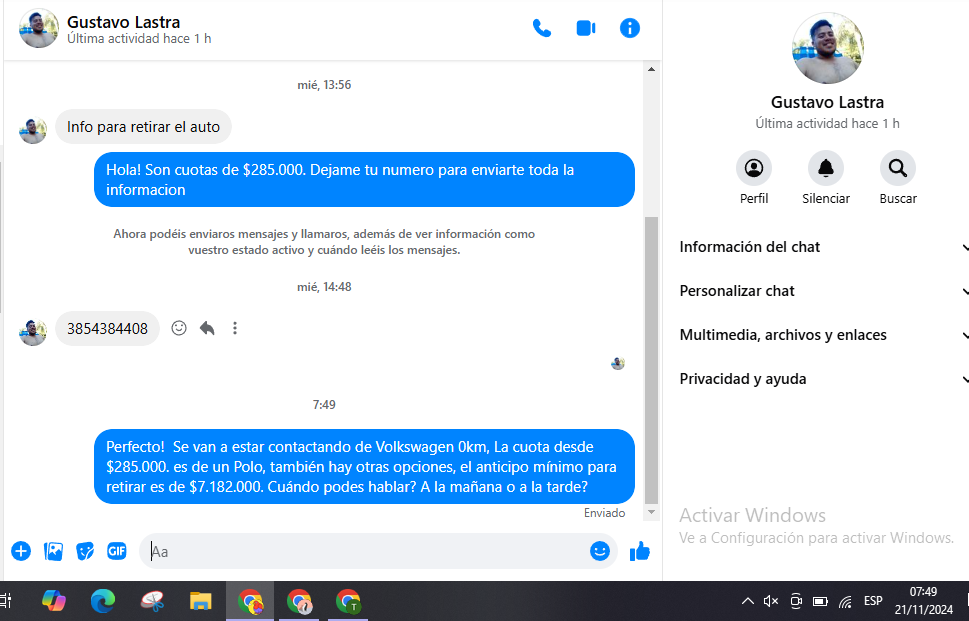The height and width of the screenshot is (621, 969).
Task: Open File Explorer in the taskbar
Action: coord(201,601)
